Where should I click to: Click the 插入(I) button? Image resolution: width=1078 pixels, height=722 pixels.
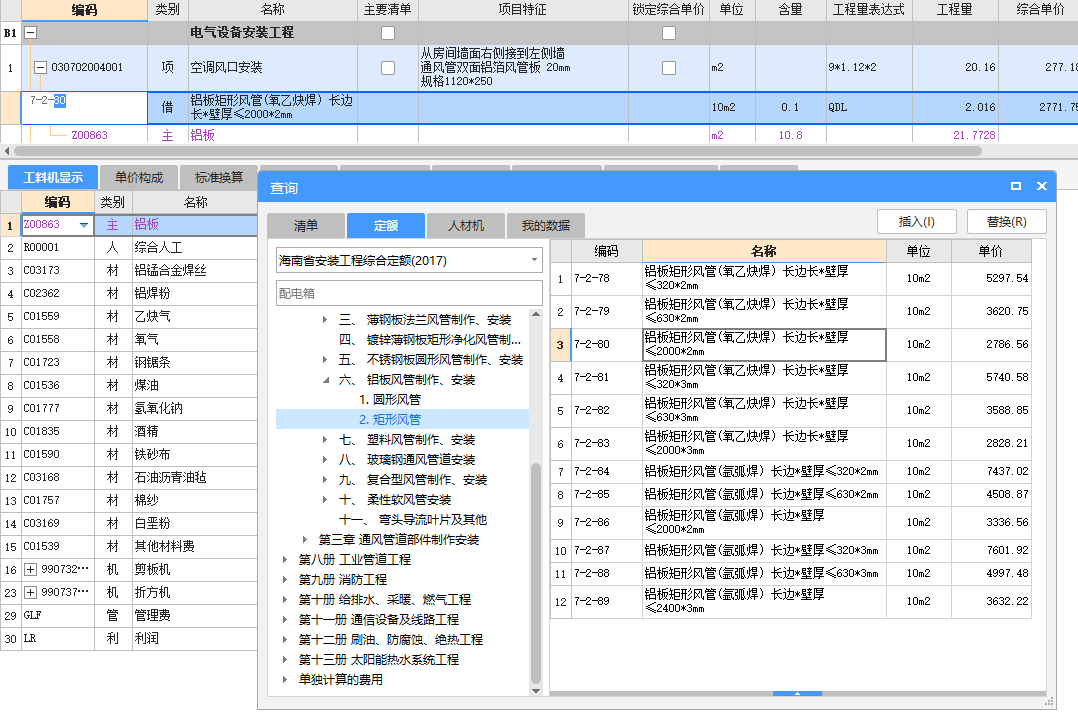coord(916,222)
